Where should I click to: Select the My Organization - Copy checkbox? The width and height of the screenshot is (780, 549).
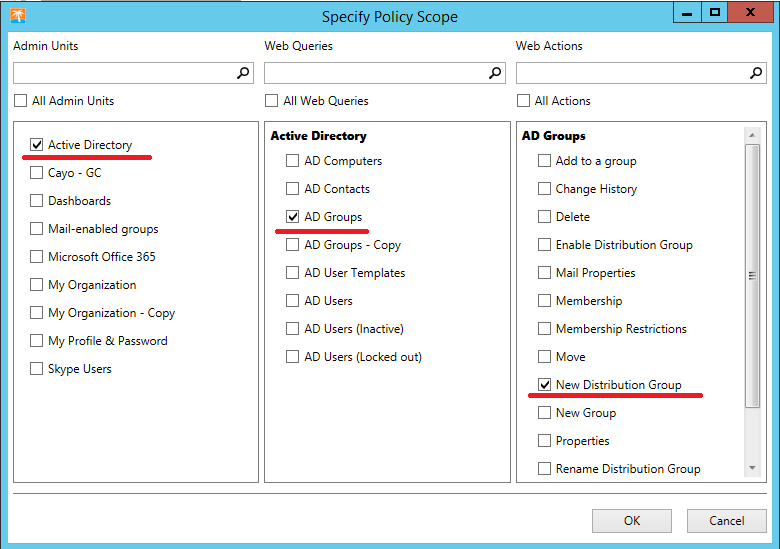click(x=36, y=313)
